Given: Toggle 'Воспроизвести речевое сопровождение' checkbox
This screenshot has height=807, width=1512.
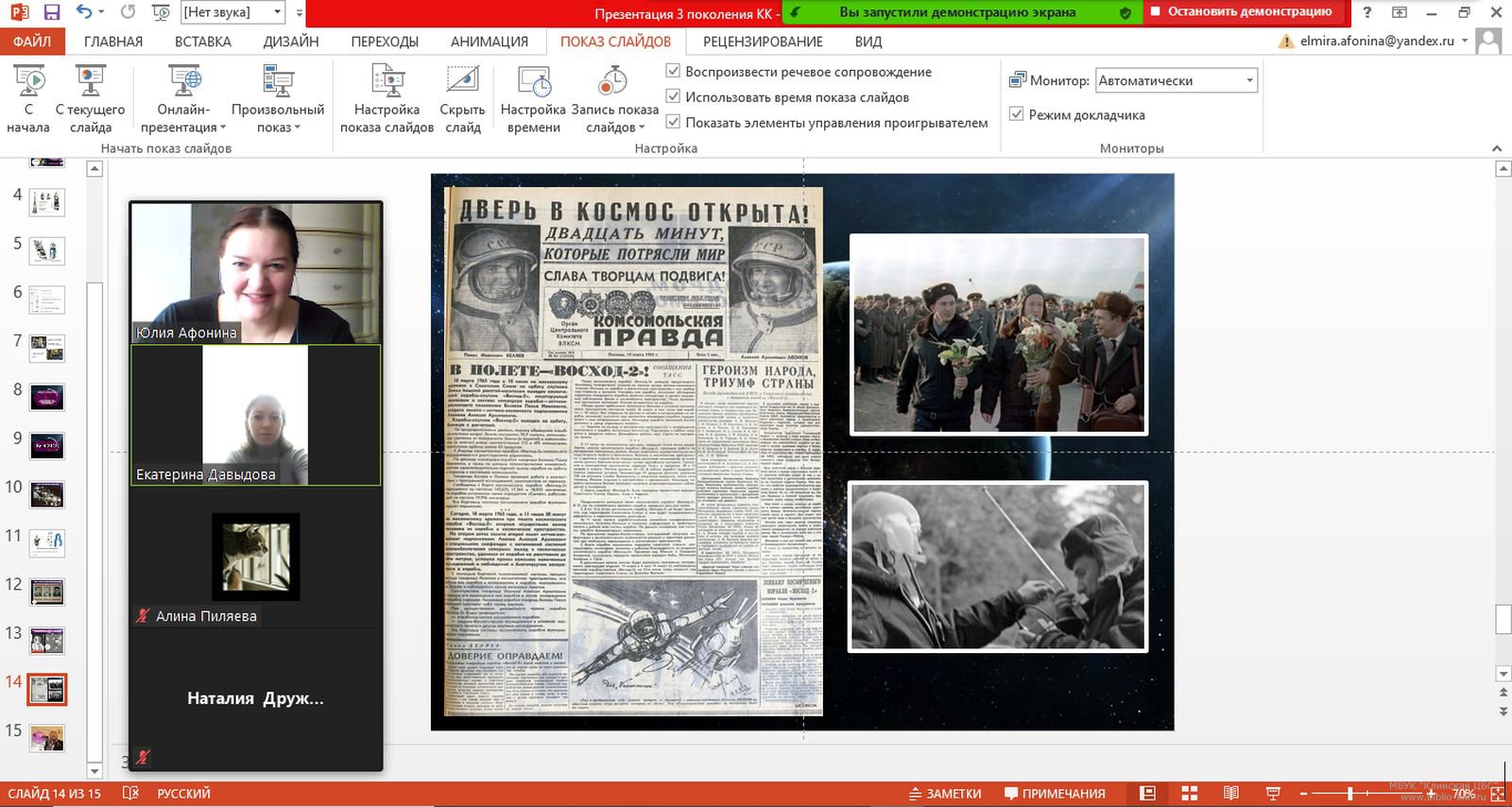Looking at the screenshot, I should [x=674, y=71].
